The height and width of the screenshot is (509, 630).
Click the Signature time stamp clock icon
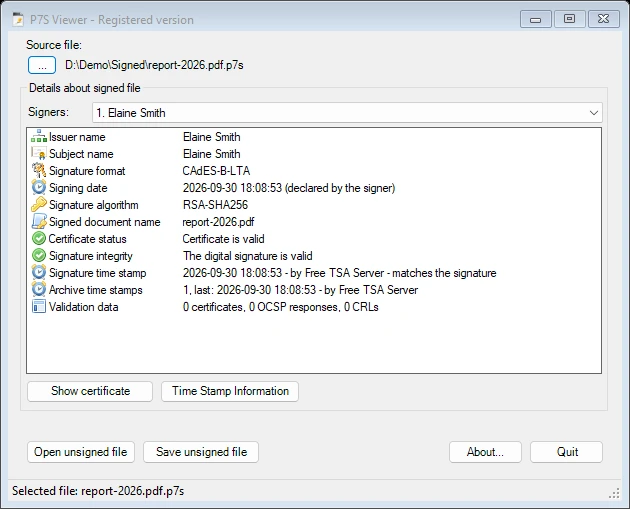[x=39, y=272]
